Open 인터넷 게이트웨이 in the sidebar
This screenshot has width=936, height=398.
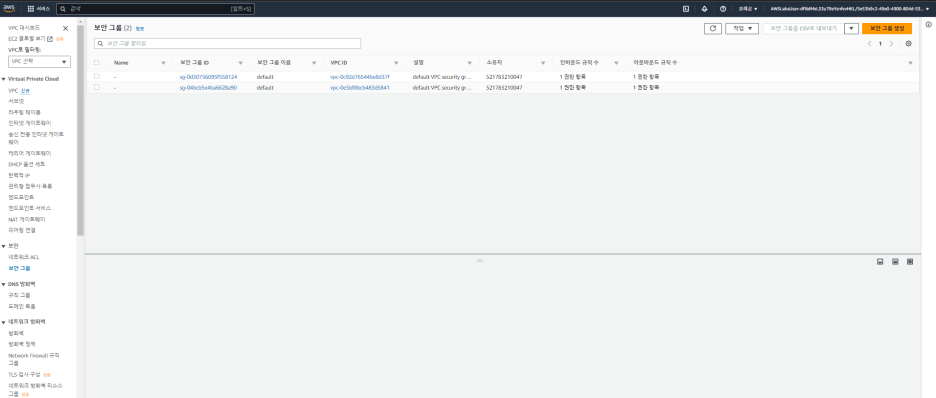(30, 122)
